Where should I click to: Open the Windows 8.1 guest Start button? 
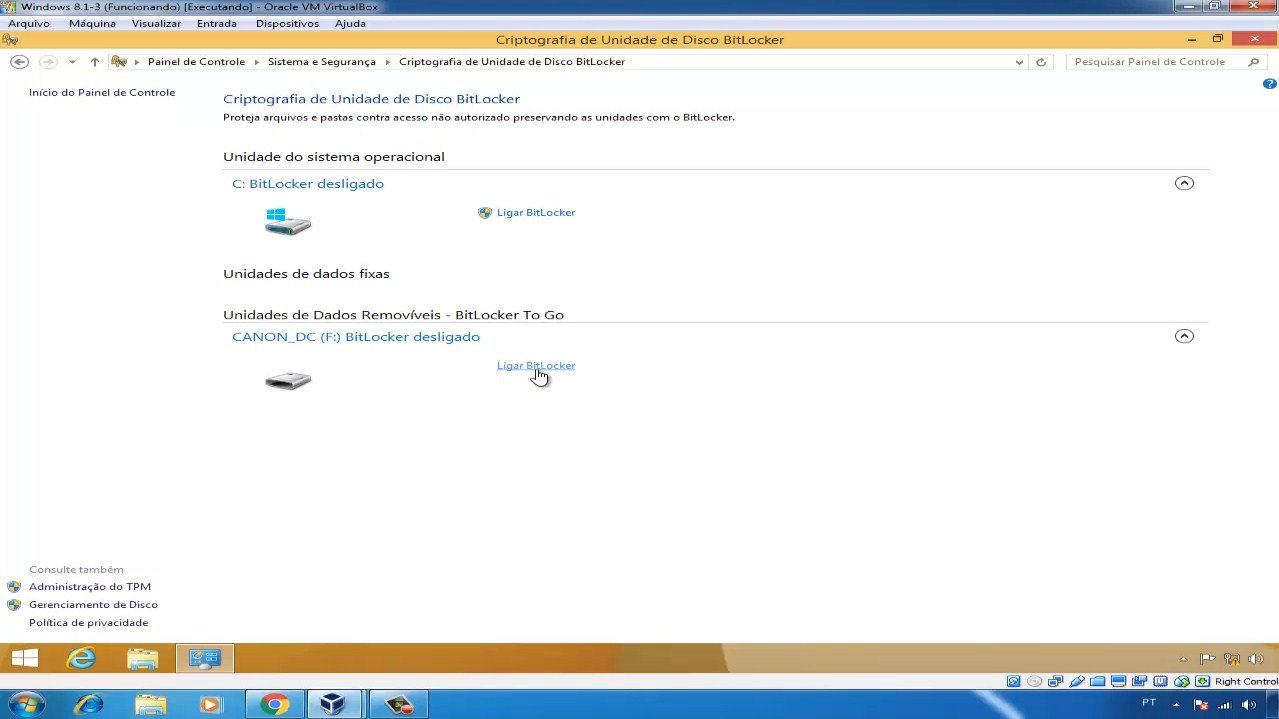coord(25,658)
